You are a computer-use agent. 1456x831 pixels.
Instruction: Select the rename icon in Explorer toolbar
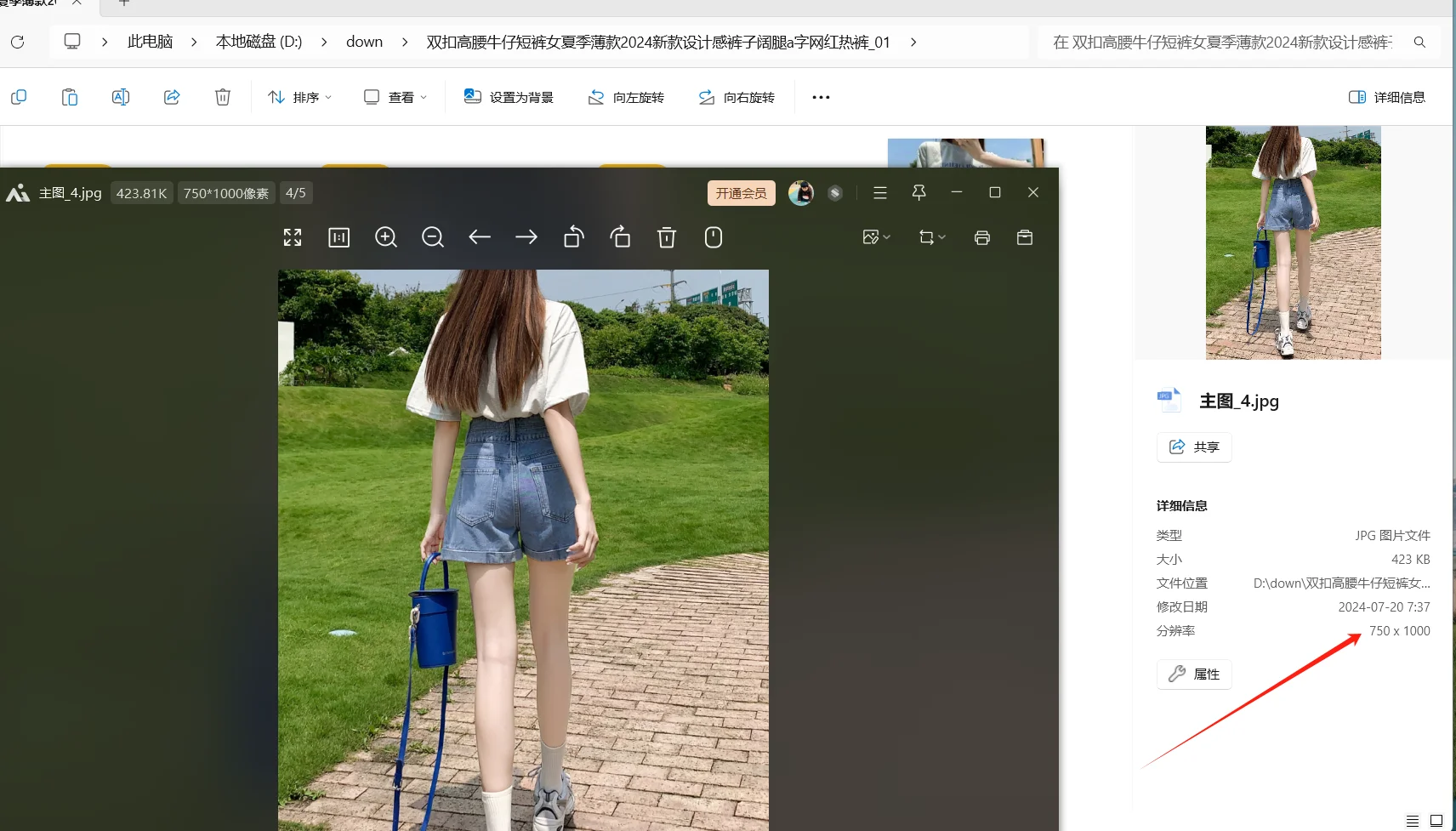pyautogui.click(x=120, y=96)
